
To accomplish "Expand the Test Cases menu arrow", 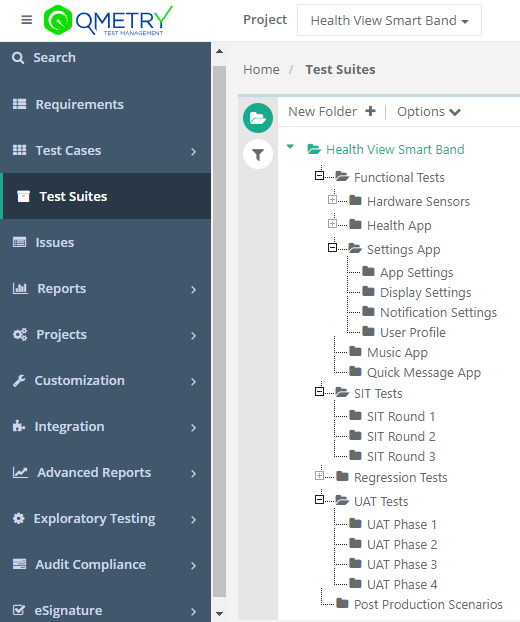I will coord(193,152).
